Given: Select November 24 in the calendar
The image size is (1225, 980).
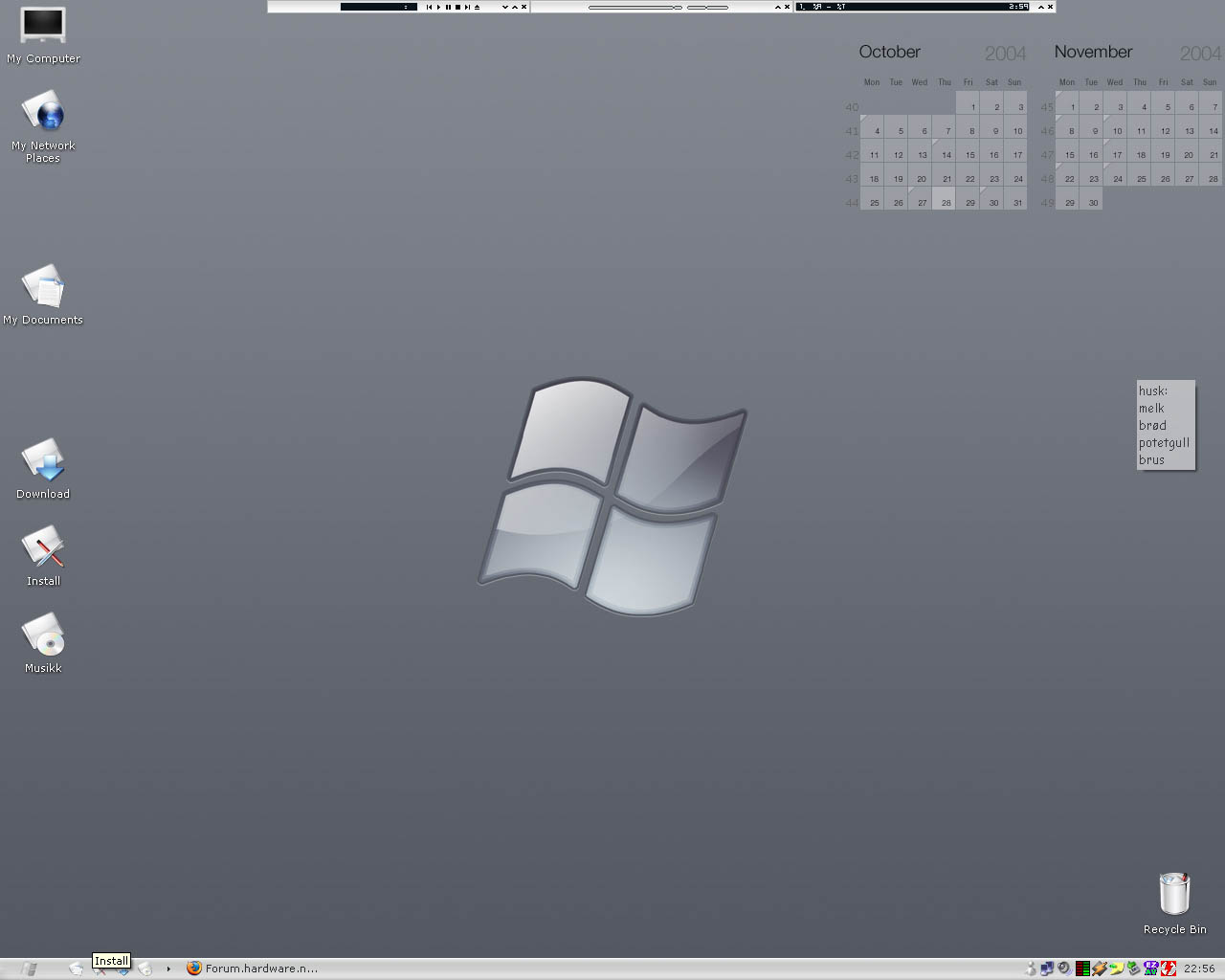Looking at the screenshot, I should tap(1115, 175).
